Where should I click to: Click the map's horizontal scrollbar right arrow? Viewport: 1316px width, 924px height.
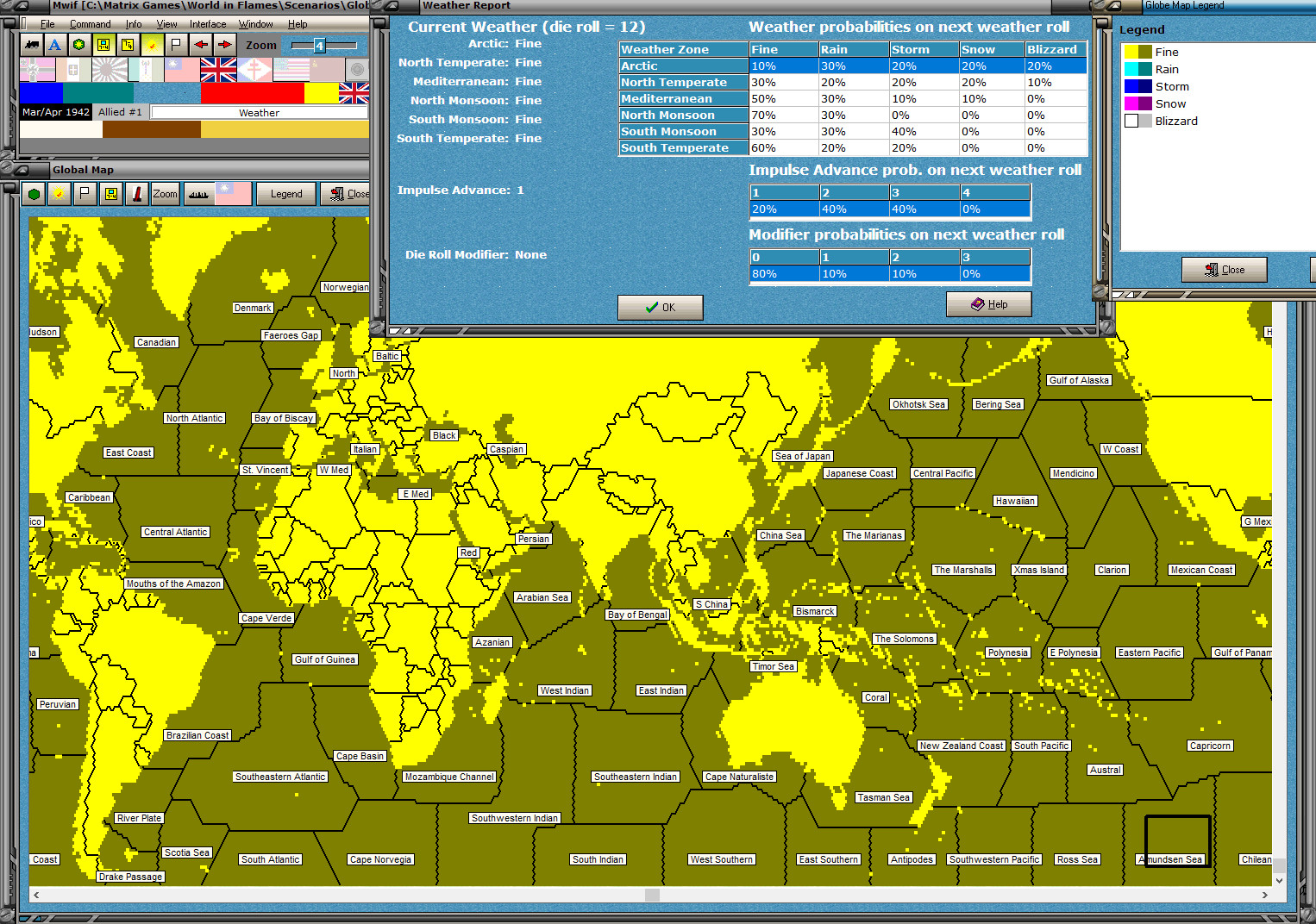1264,895
